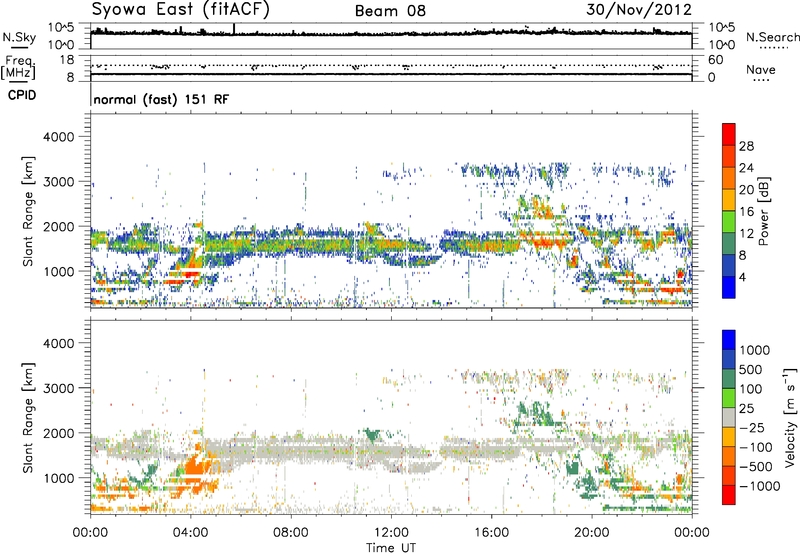Click the blue top of Velocity colorbar

pos(729,340)
